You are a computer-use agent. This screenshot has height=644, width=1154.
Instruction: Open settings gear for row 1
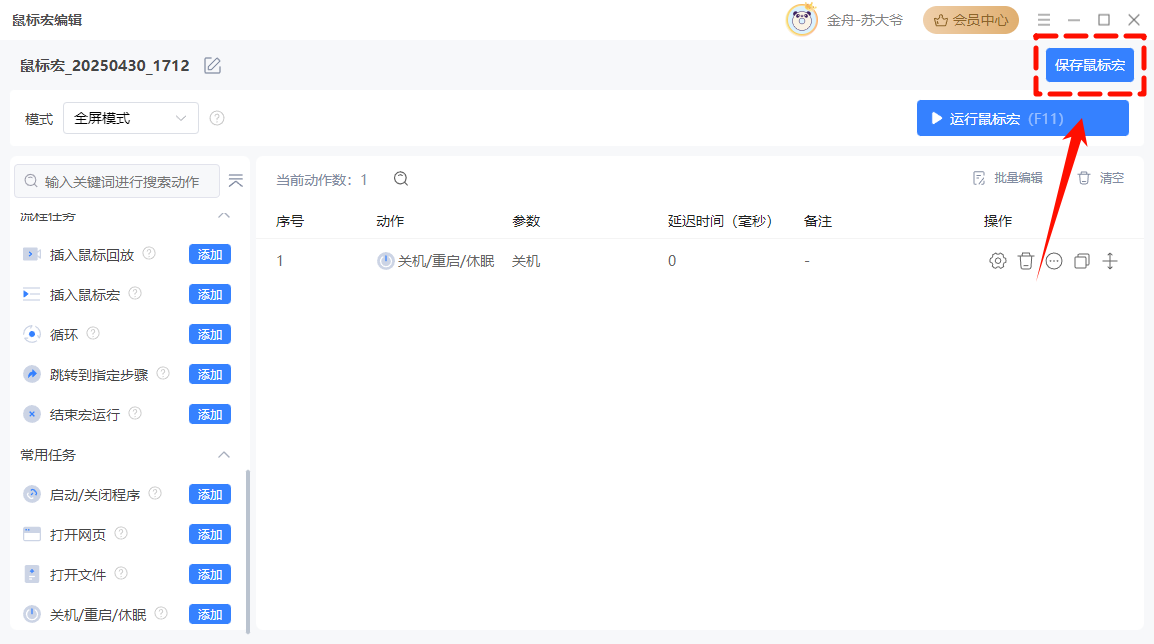997,261
